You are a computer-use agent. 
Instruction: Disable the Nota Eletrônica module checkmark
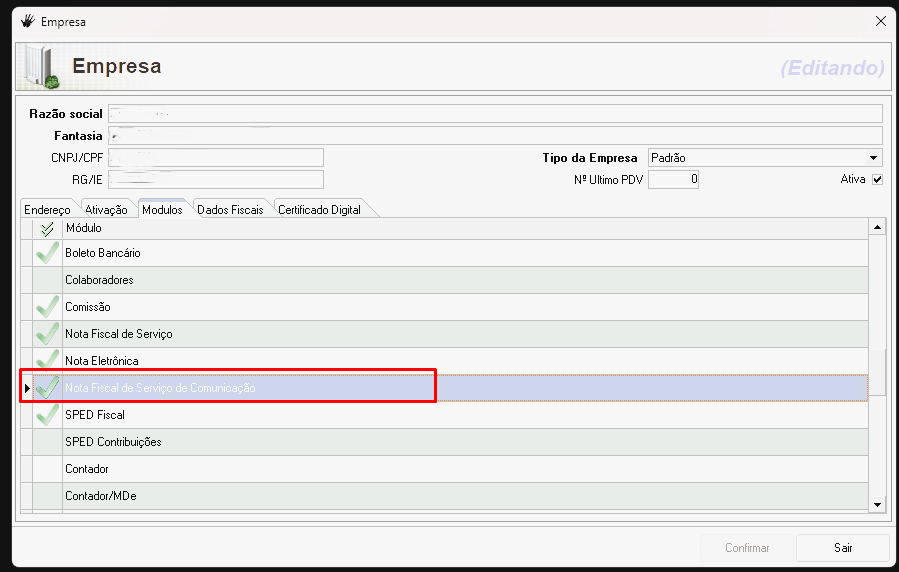(47, 360)
